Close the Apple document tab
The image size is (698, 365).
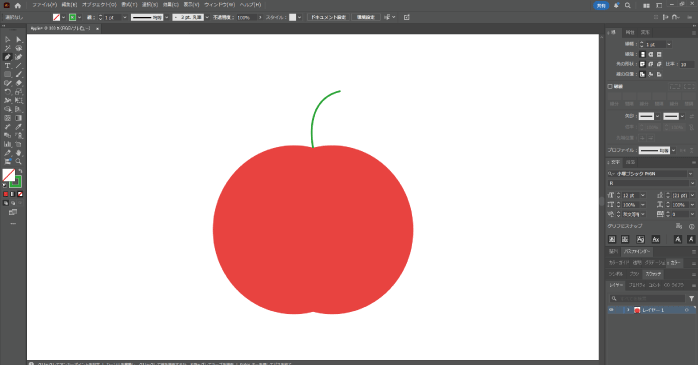click(x=97, y=28)
